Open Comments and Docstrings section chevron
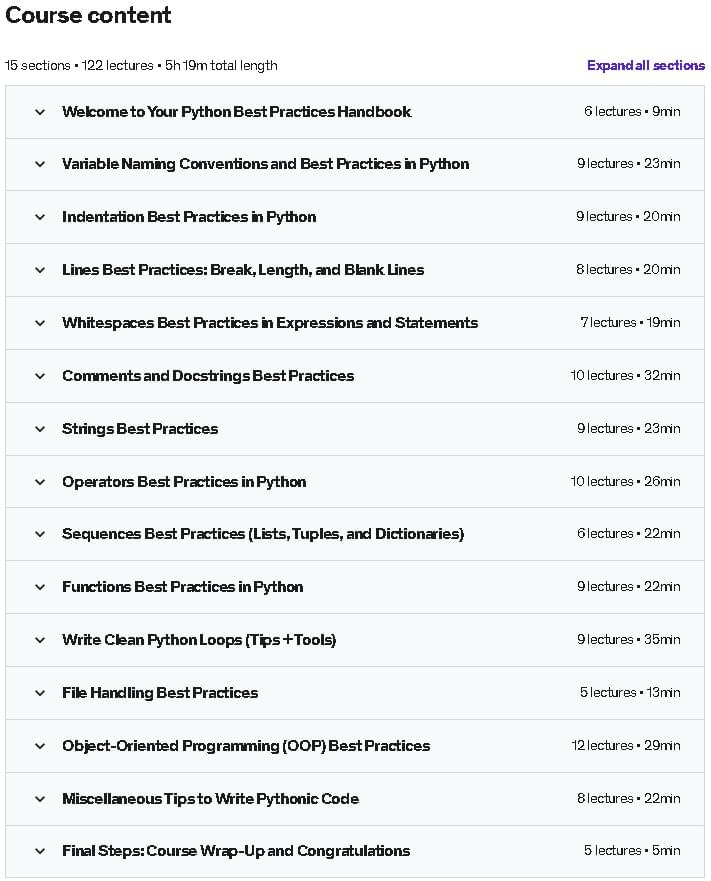Viewport: 711px width, 881px height. (x=40, y=376)
